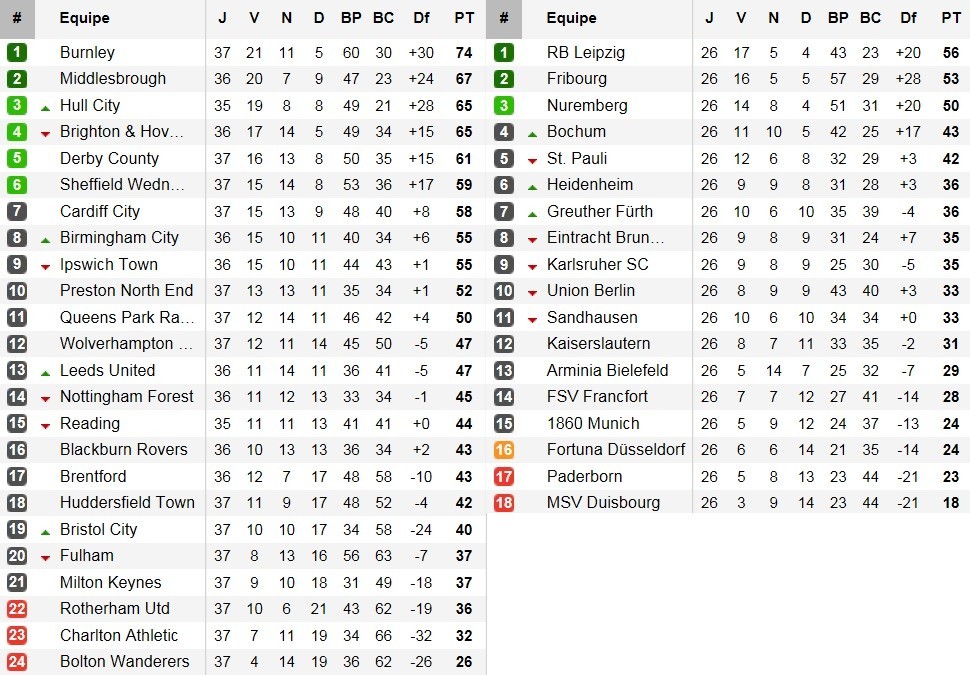The height and width of the screenshot is (675, 970).
Task: Click MSV Duisbourg's red rank 18 badge
Action: 504,503
